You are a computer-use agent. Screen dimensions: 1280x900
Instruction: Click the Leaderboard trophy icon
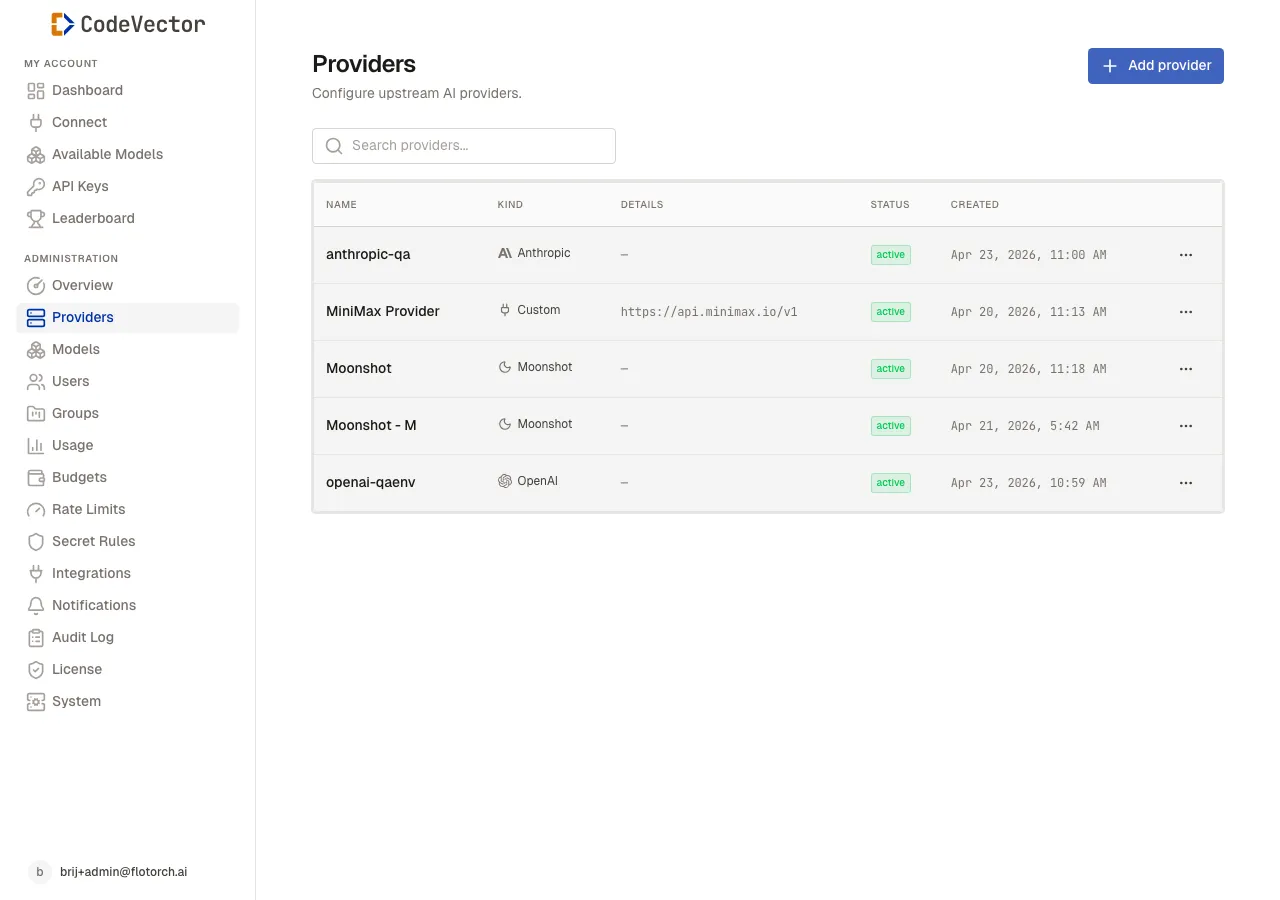36,218
